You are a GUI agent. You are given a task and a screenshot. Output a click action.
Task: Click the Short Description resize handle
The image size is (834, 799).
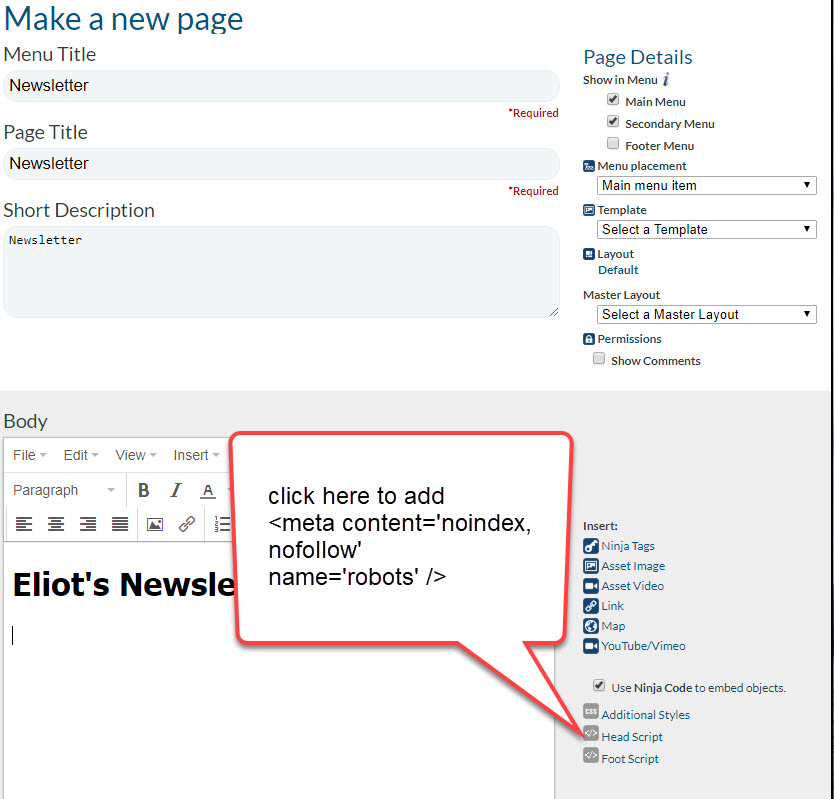554,312
